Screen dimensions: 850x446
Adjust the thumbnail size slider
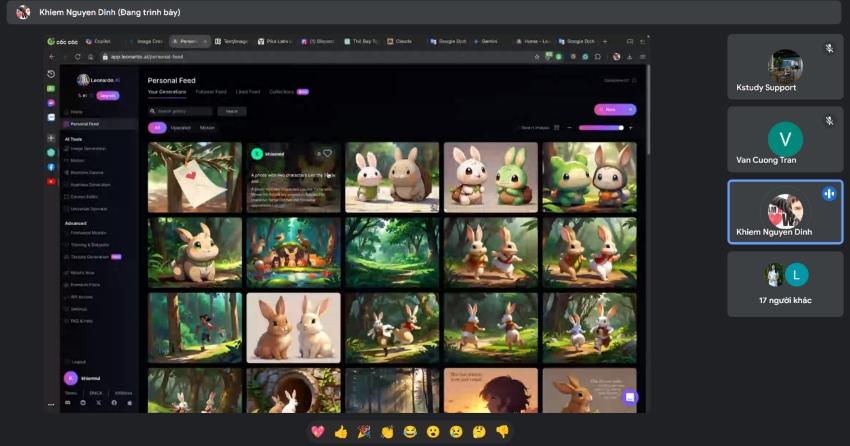[x=600, y=128]
